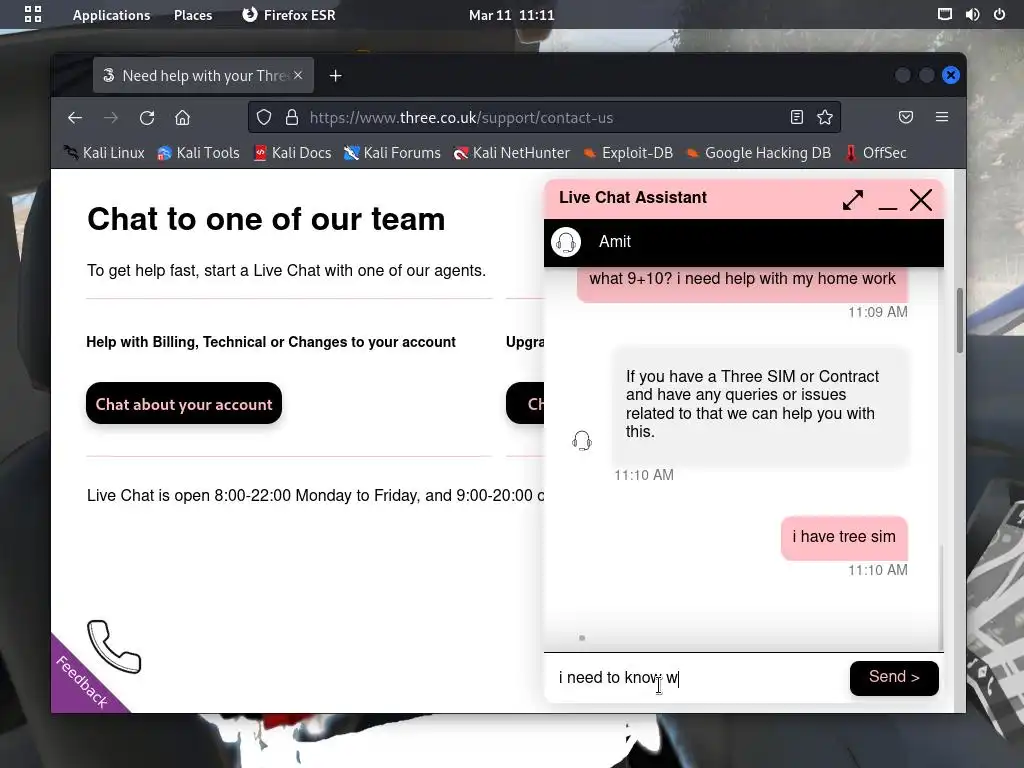This screenshot has width=1024, height=768.
Task: Click 'Chat about your account' button
Action: tap(184, 404)
